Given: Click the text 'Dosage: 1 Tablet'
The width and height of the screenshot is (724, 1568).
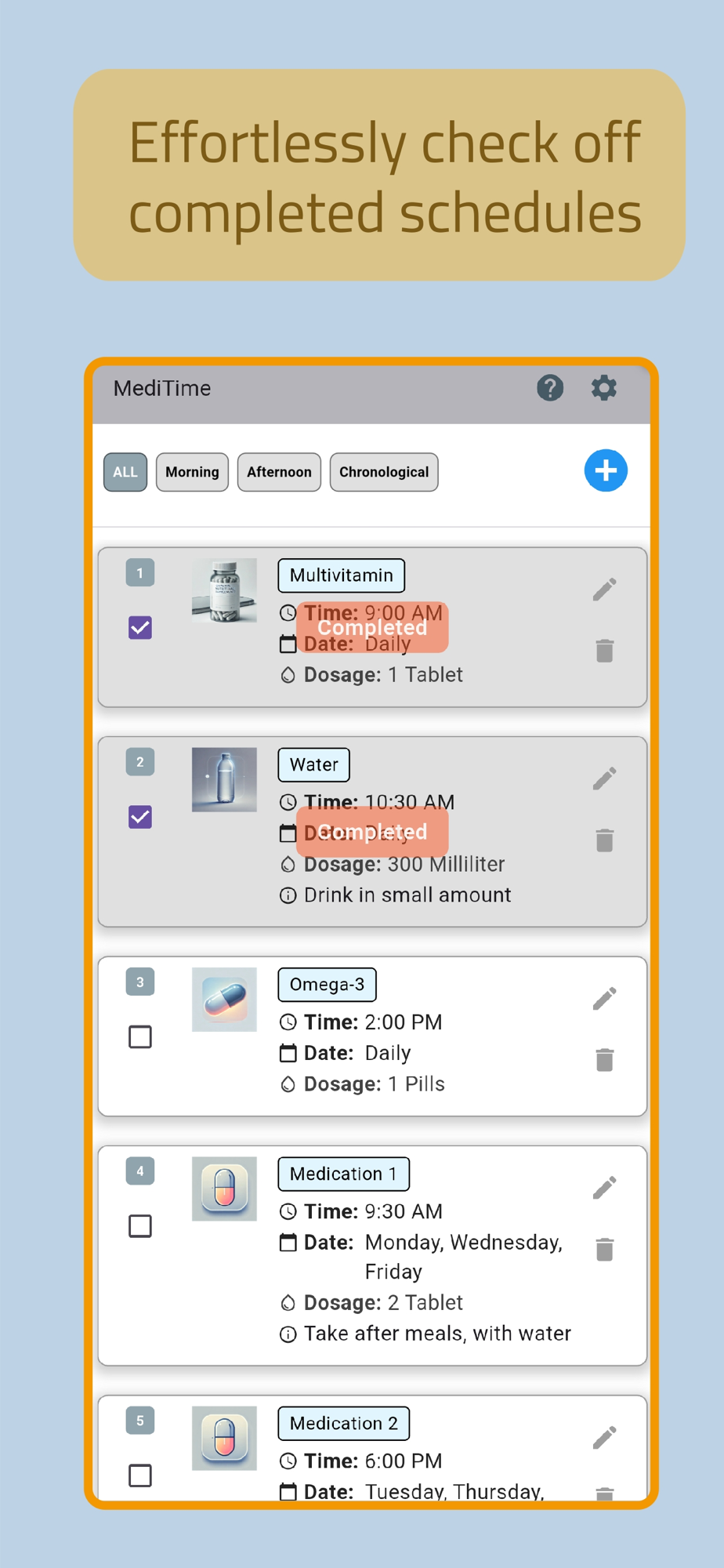Looking at the screenshot, I should [x=383, y=675].
